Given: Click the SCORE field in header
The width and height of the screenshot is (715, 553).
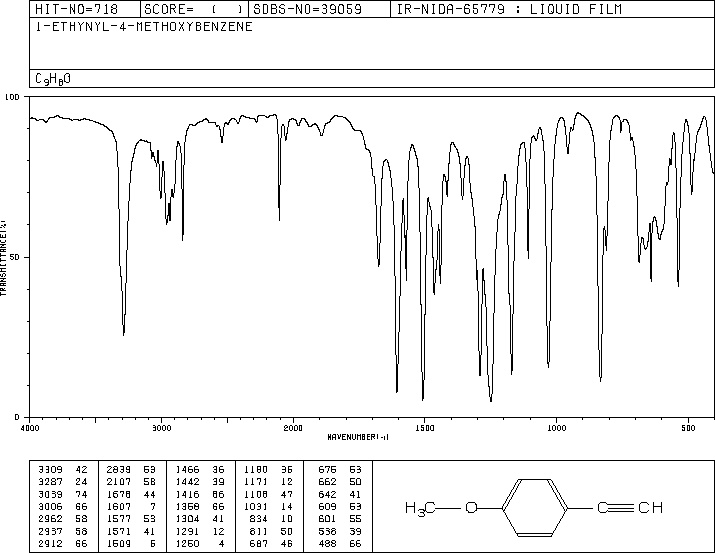Looking at the screenshot, I should 194,9.
